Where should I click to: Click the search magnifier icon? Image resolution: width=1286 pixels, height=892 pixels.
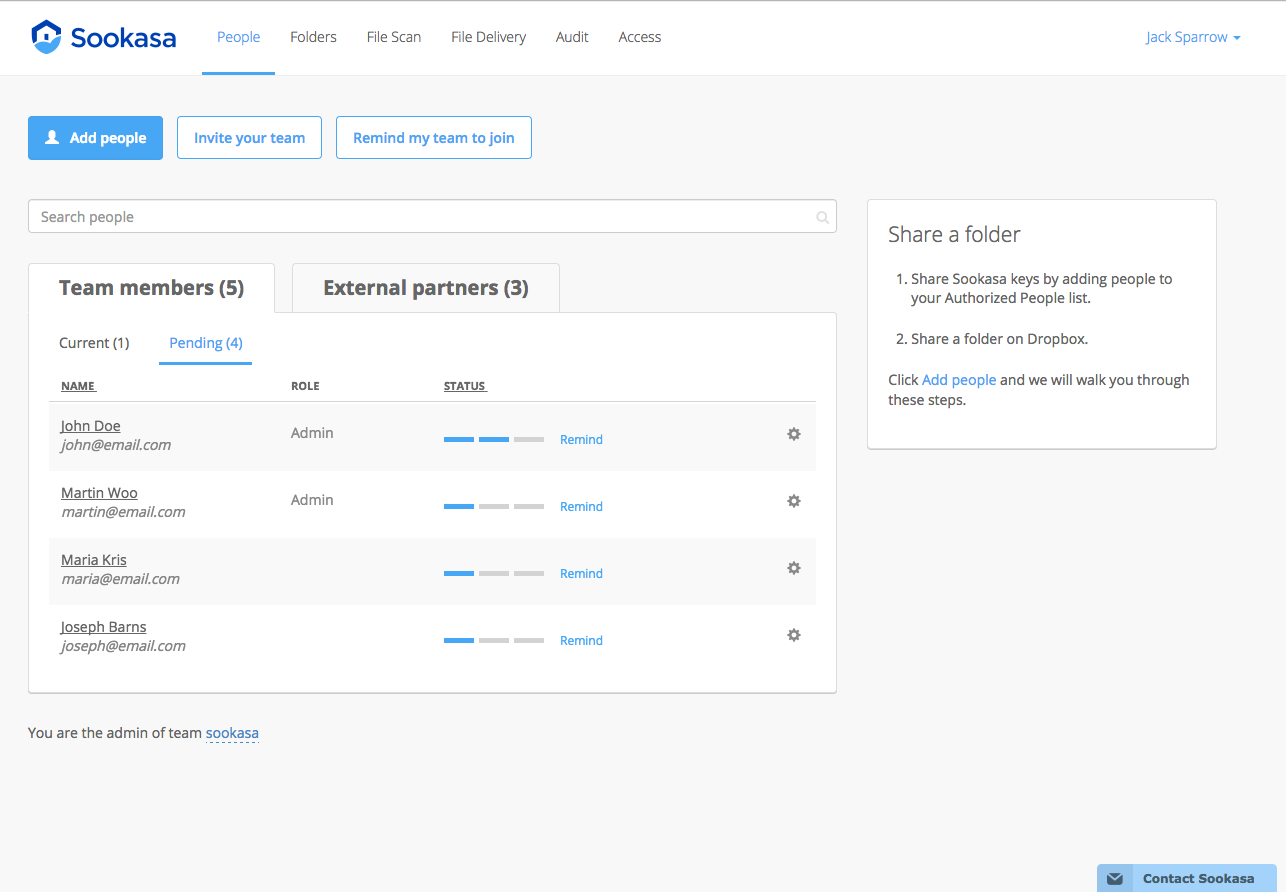tap(822, 217)
